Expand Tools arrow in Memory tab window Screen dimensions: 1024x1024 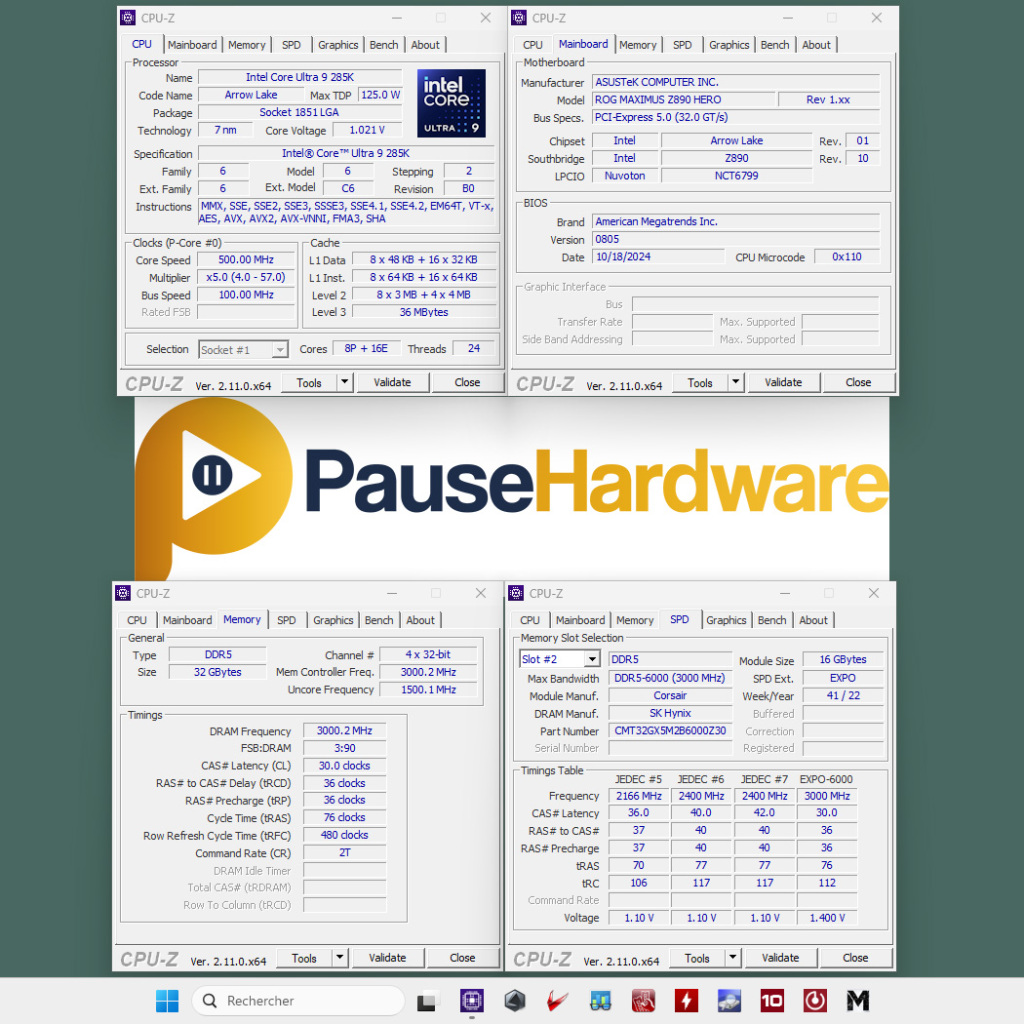coord(340,958)
